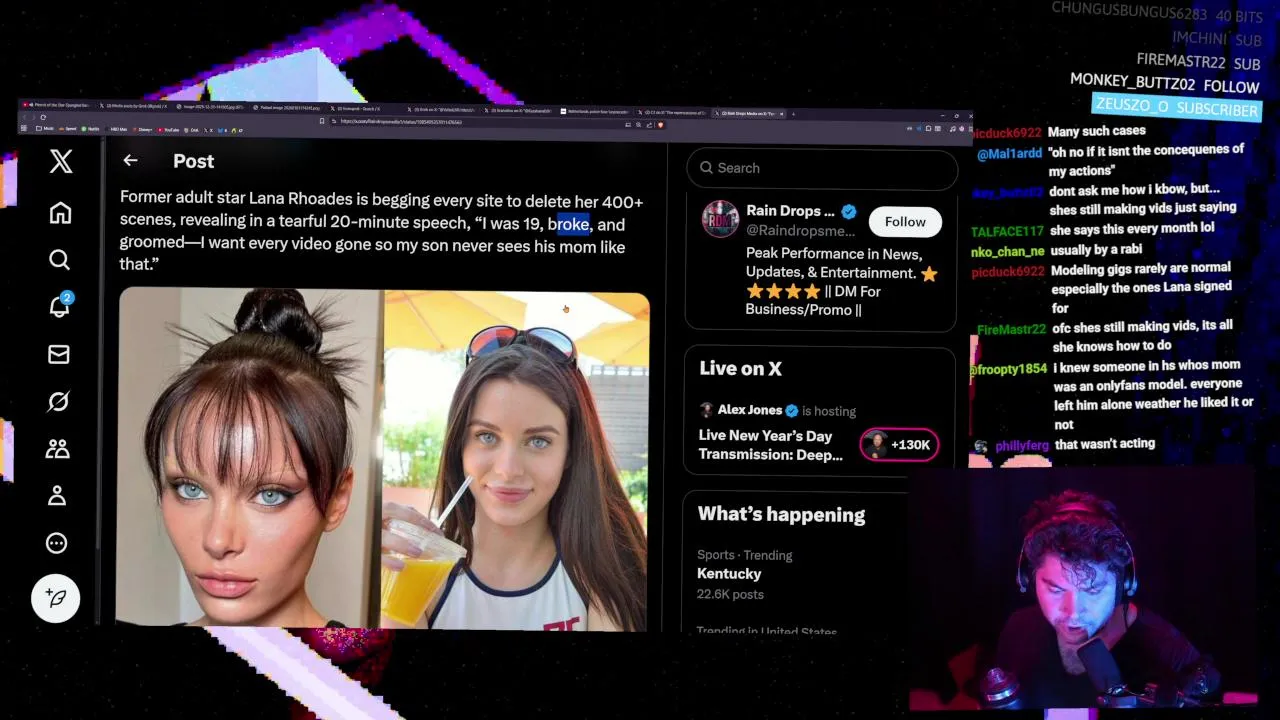Viewport: 1280px width, 720px height.
Task: Click chat message 'Many such cases'
Action: (1097, 131)
